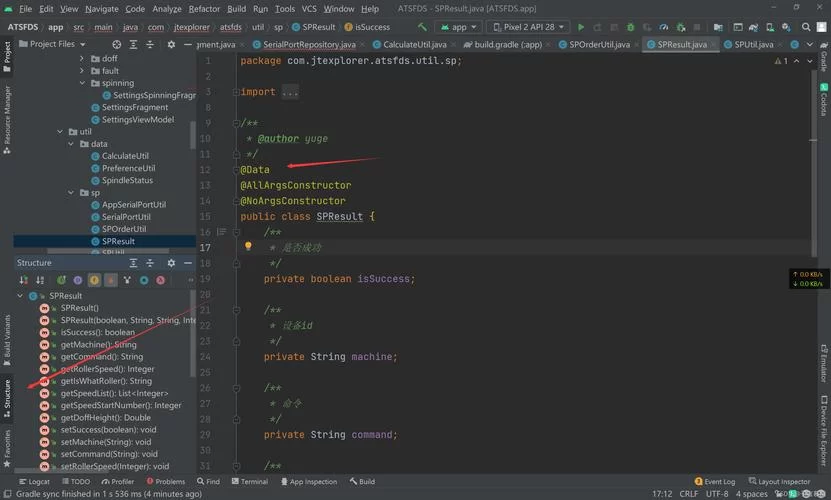Run the app with the green play icon
Screen dimensions: 831x500
tap(581, 27)
